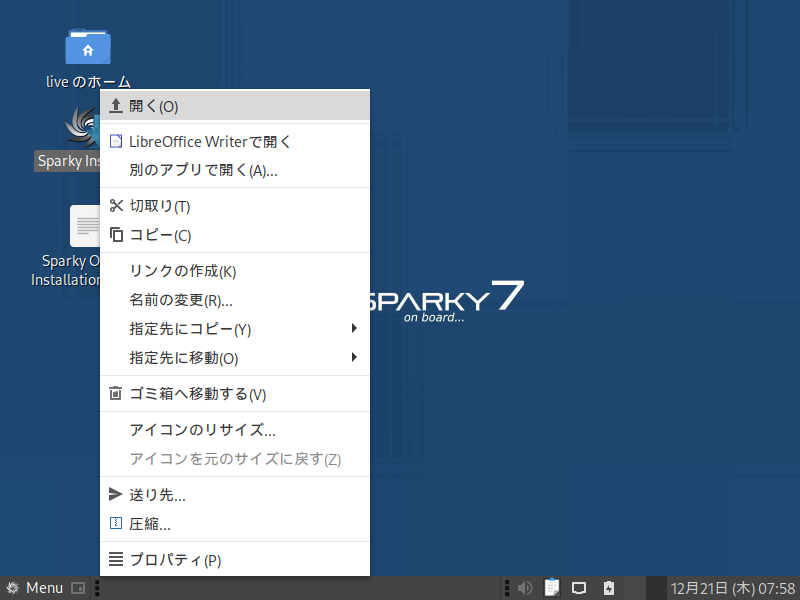
Task: Select 圧縮... menu entry
Action: point(235,523)
